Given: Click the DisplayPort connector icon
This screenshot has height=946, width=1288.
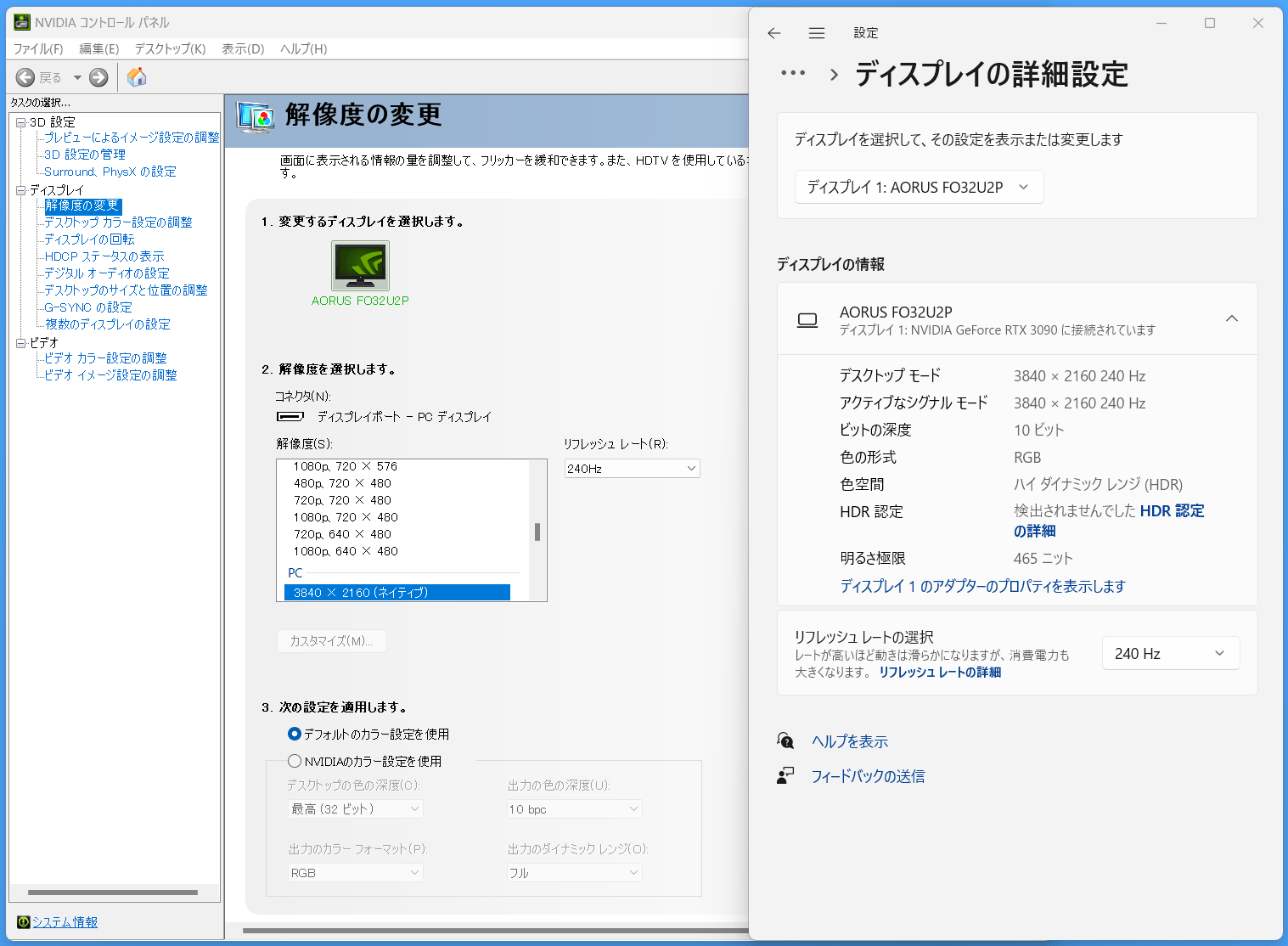Looking at the screenshot, I should pos(290,416).
